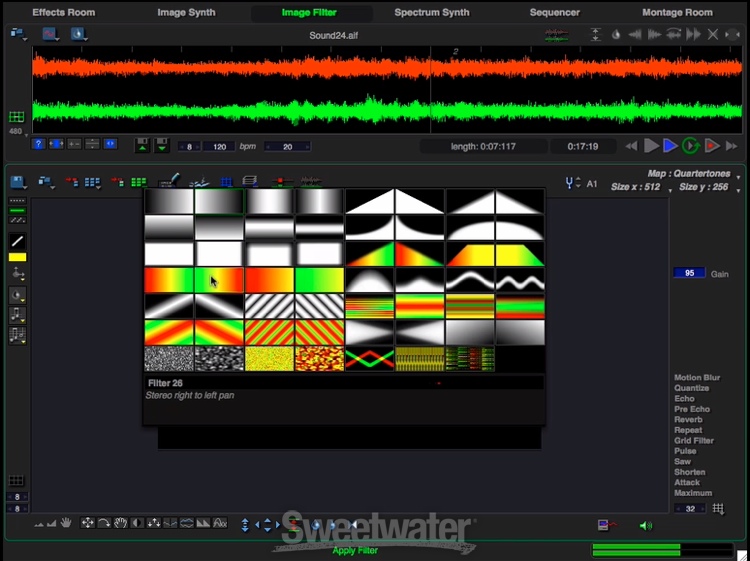Image resolution: width=750 pixels, height=561 pixels.
Task: Open the Map Quartertones dropdown
Action: [x=692, y=174]
